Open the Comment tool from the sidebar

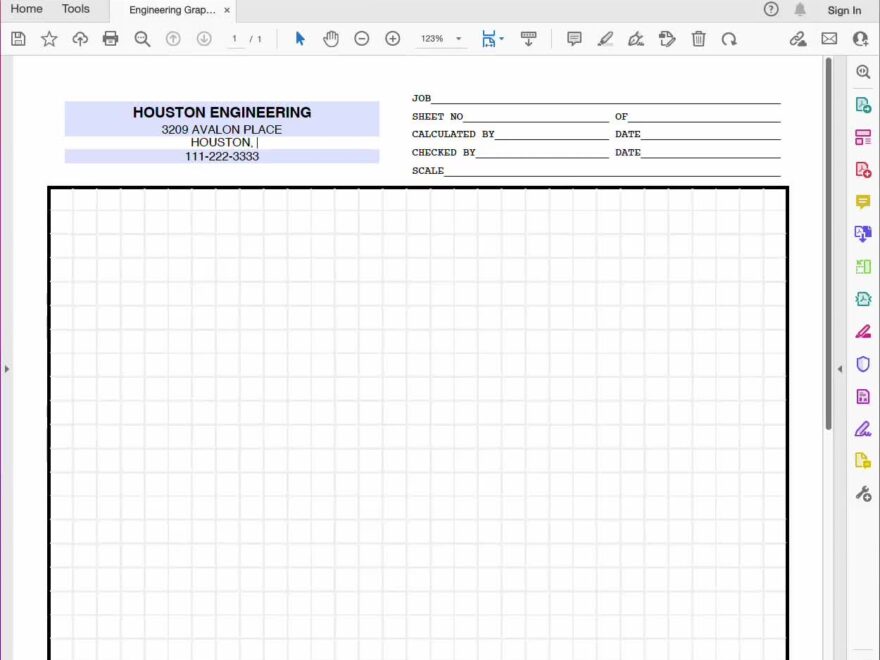[863, 201]
